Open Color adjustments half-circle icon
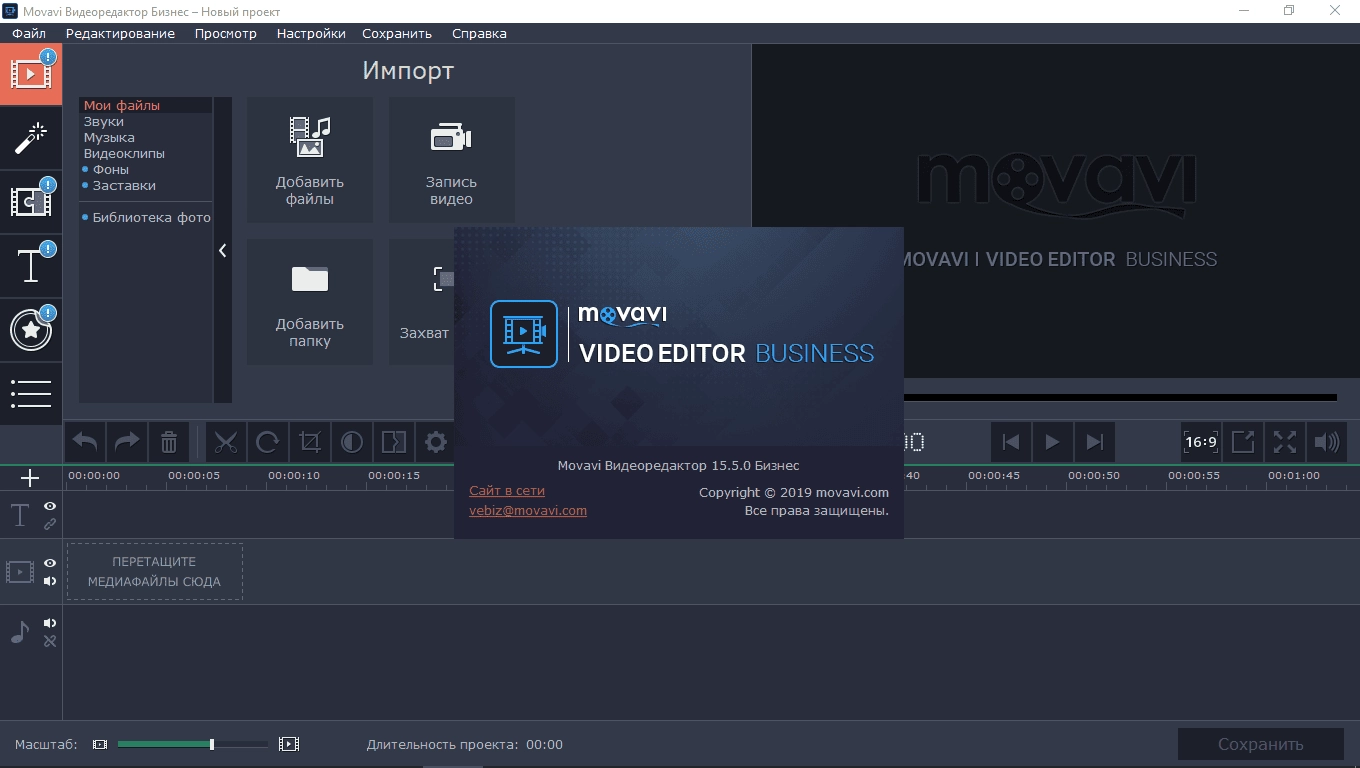 (x=352, y=442)
